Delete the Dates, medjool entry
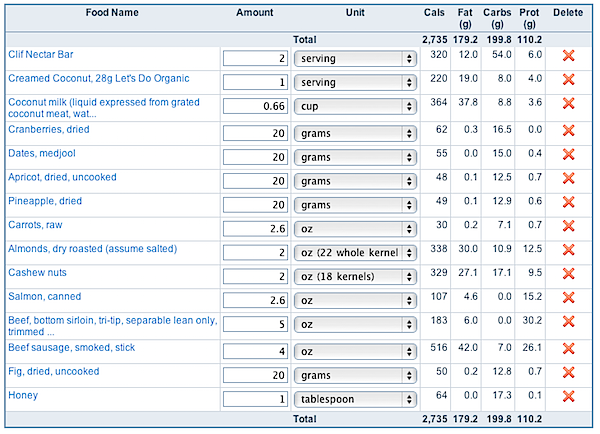Image resolution: width=600 pixels, height=434 pixels. pos(569,154)
